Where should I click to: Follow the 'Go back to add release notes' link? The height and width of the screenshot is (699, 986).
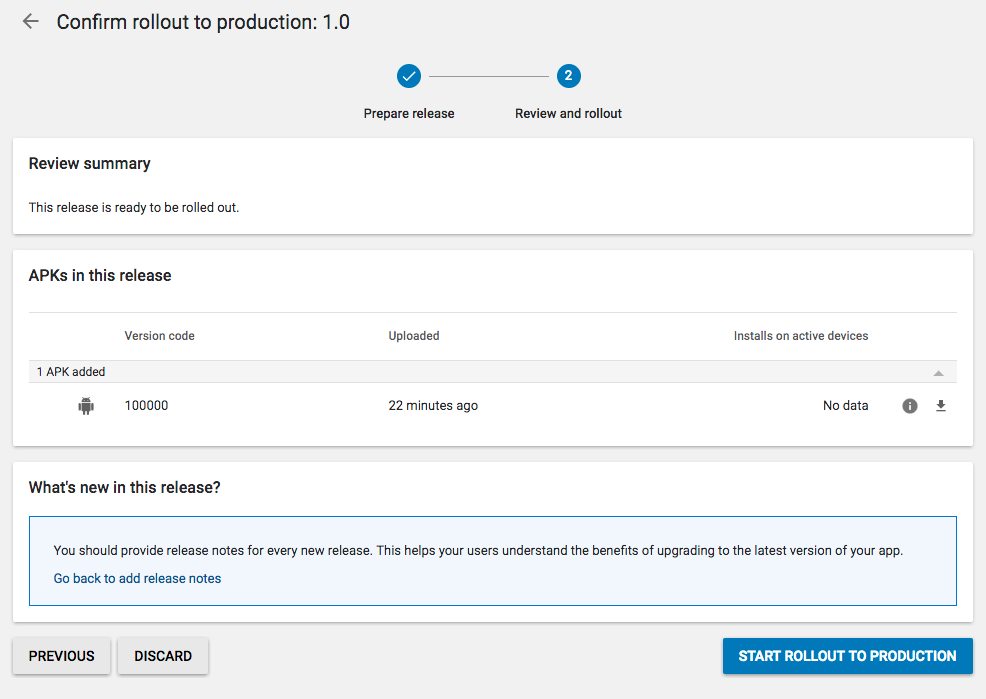click(x=137, y=578)
